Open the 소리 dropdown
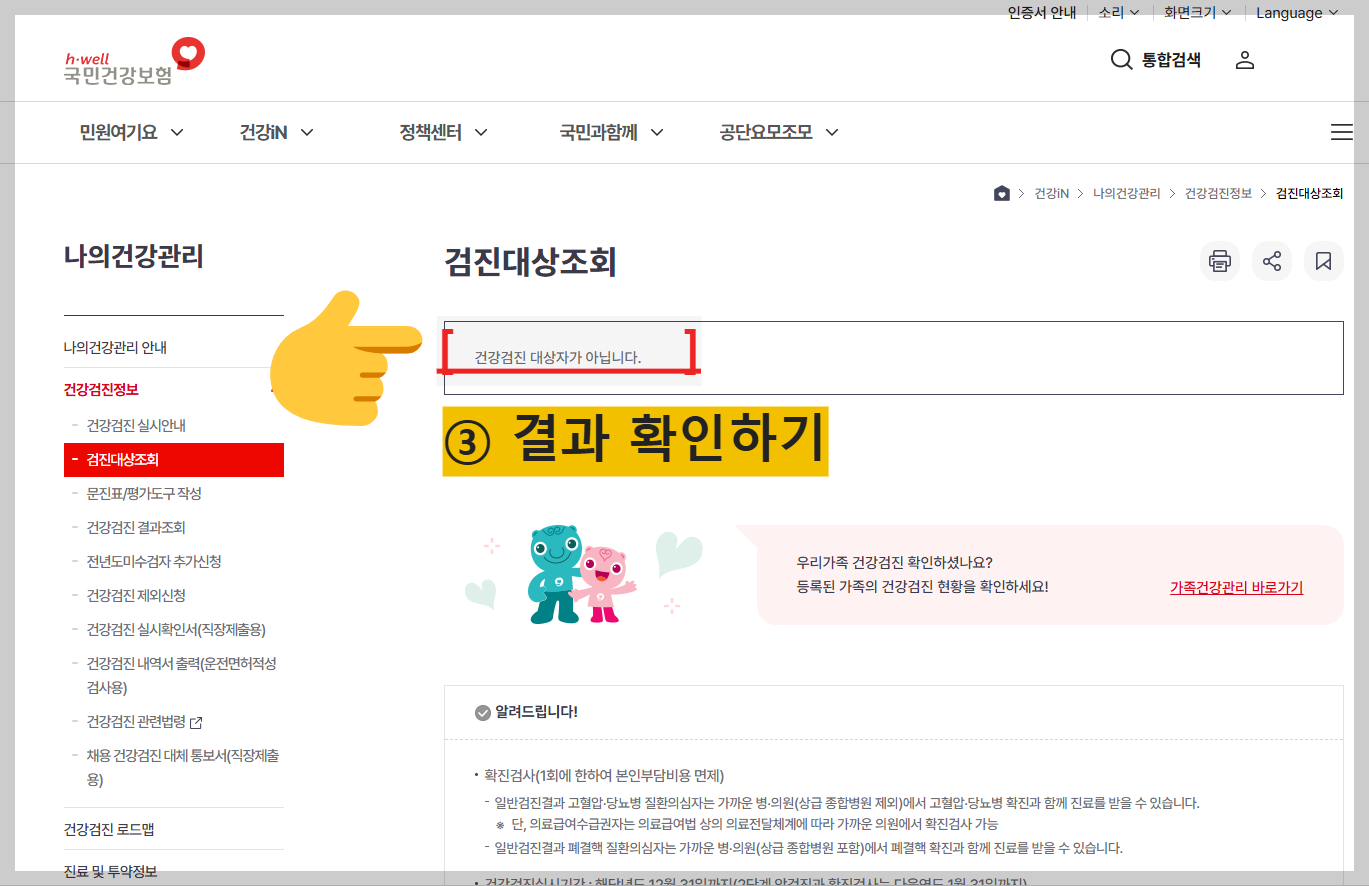This screenshot has width=1369, height=886. [x=1119, y=13]
